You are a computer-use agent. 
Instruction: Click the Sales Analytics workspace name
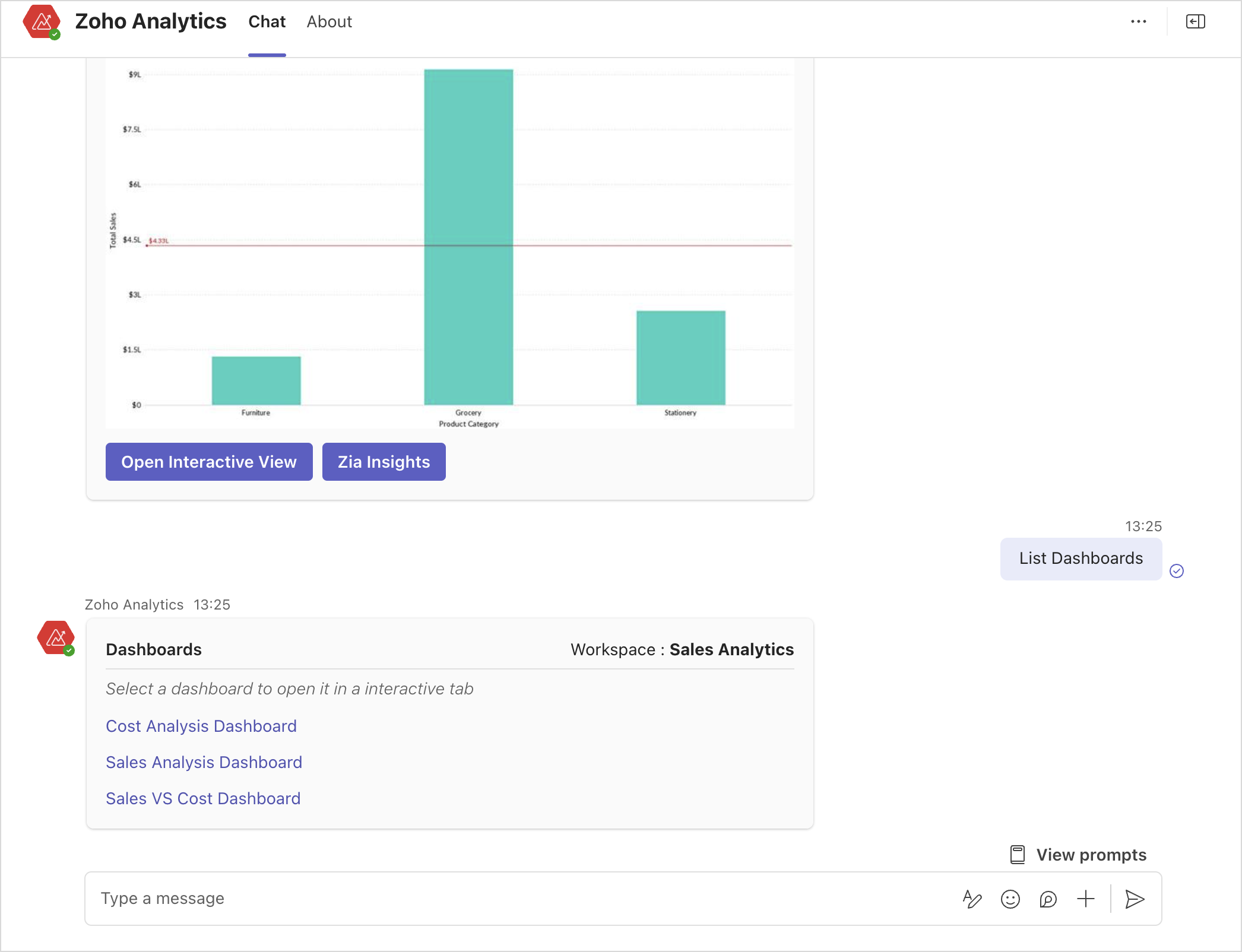click(731, 649)
